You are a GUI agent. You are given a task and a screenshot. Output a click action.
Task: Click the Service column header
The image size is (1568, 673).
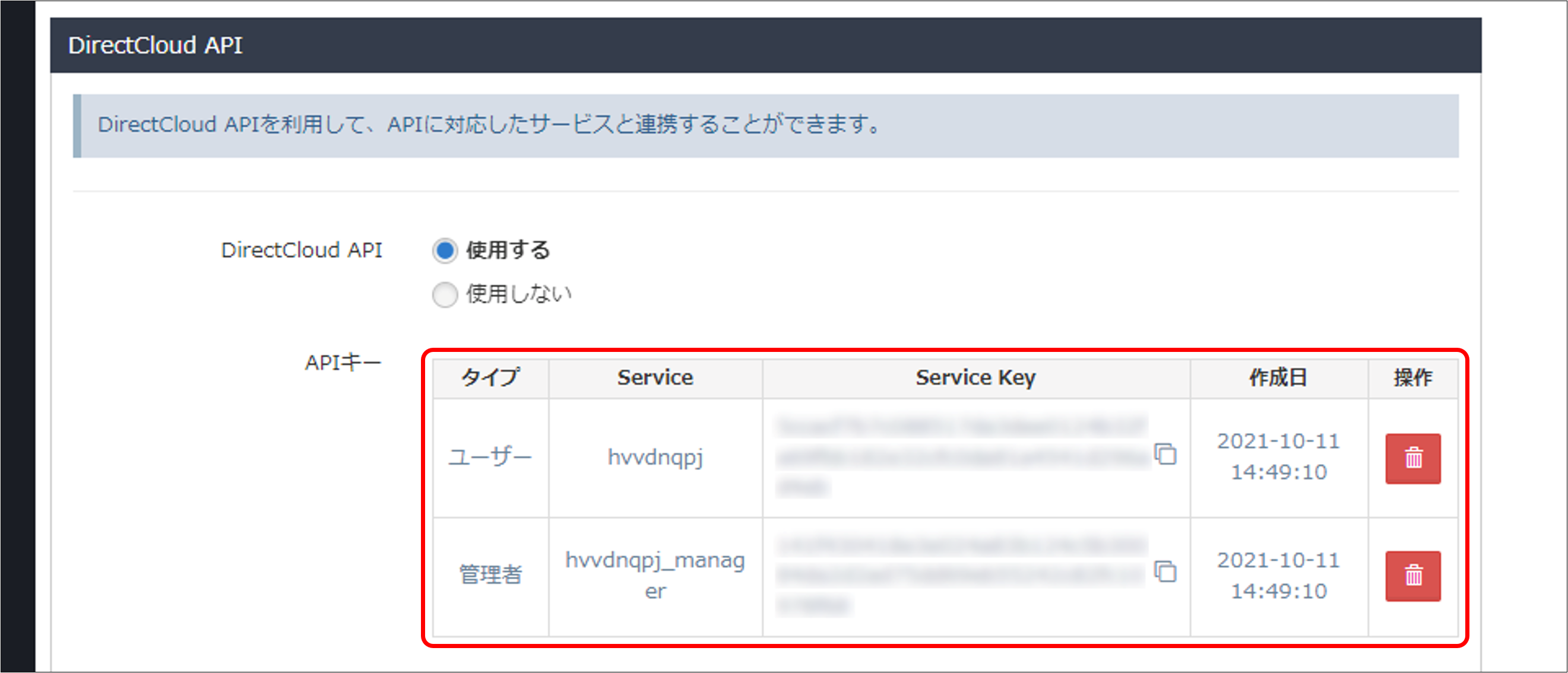[x=655, y=377]
